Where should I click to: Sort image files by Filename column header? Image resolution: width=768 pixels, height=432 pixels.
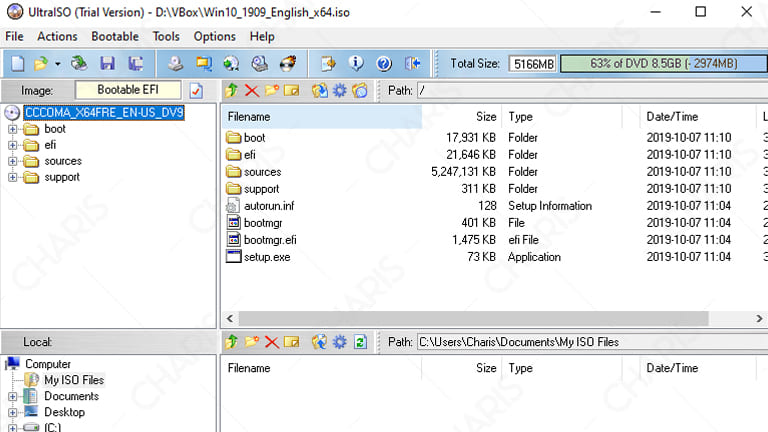point(321,117)
